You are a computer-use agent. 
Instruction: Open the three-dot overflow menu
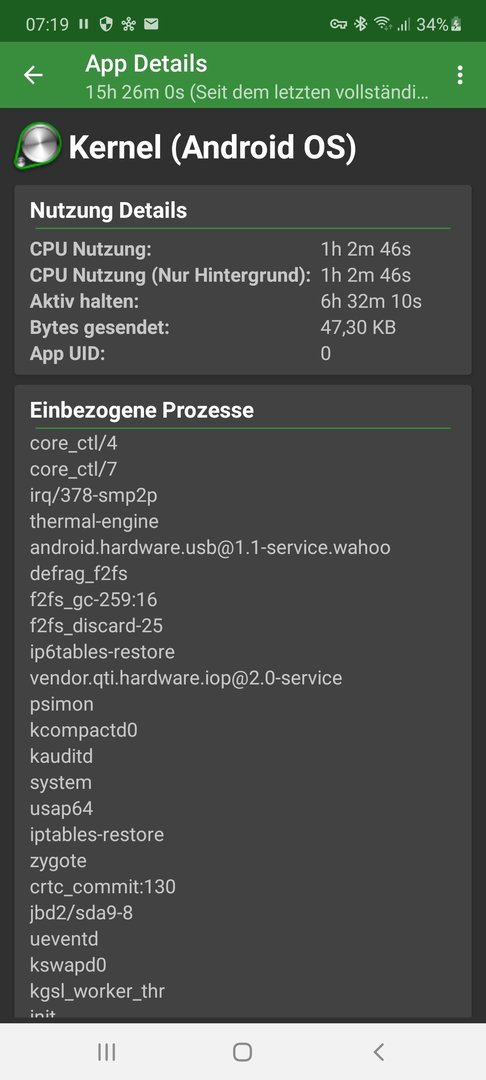click(x=460, y=75)
